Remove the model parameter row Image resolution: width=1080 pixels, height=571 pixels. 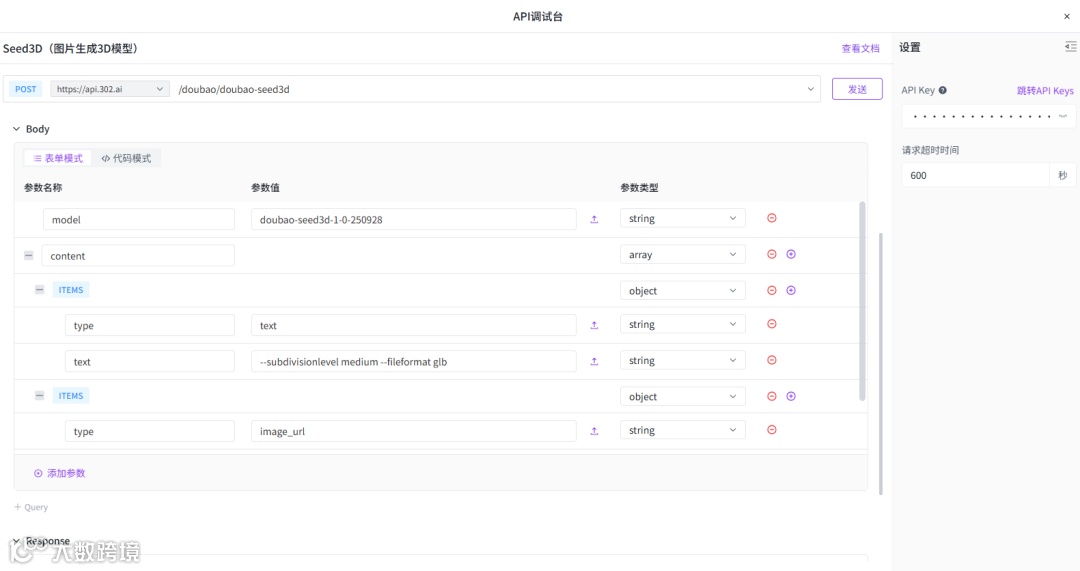tap(771, 218)
